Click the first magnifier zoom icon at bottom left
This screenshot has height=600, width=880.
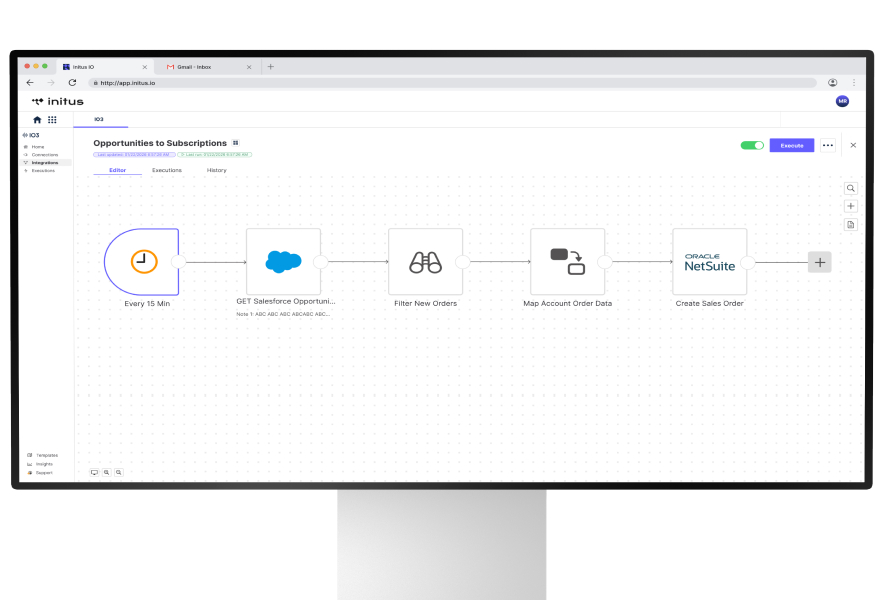point(107,473)
